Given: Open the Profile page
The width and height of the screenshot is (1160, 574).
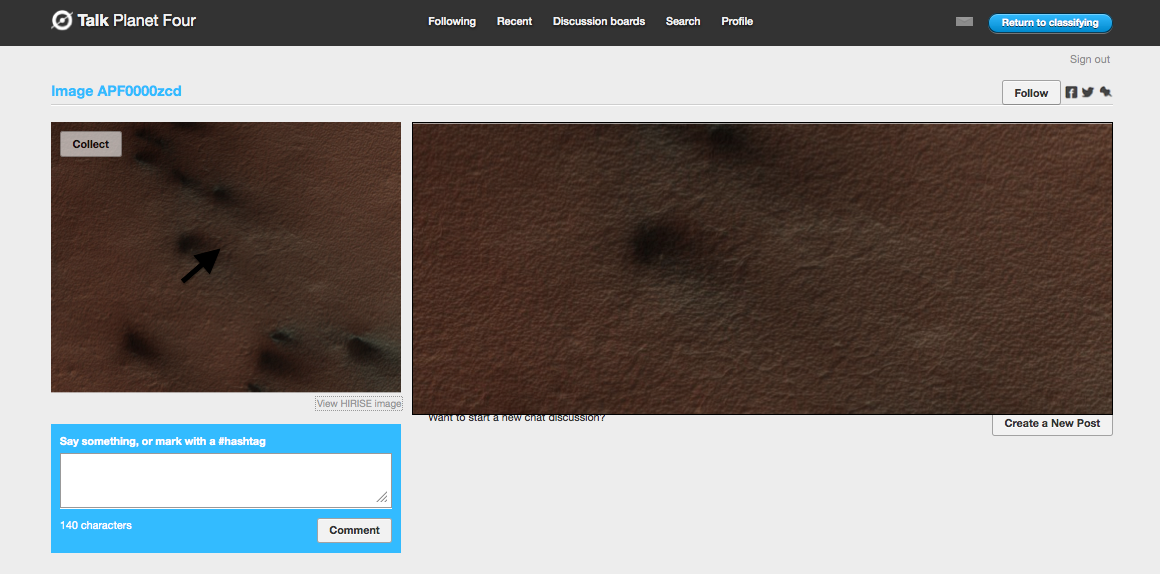Looking at the screenshot, I should pos(737,21).
